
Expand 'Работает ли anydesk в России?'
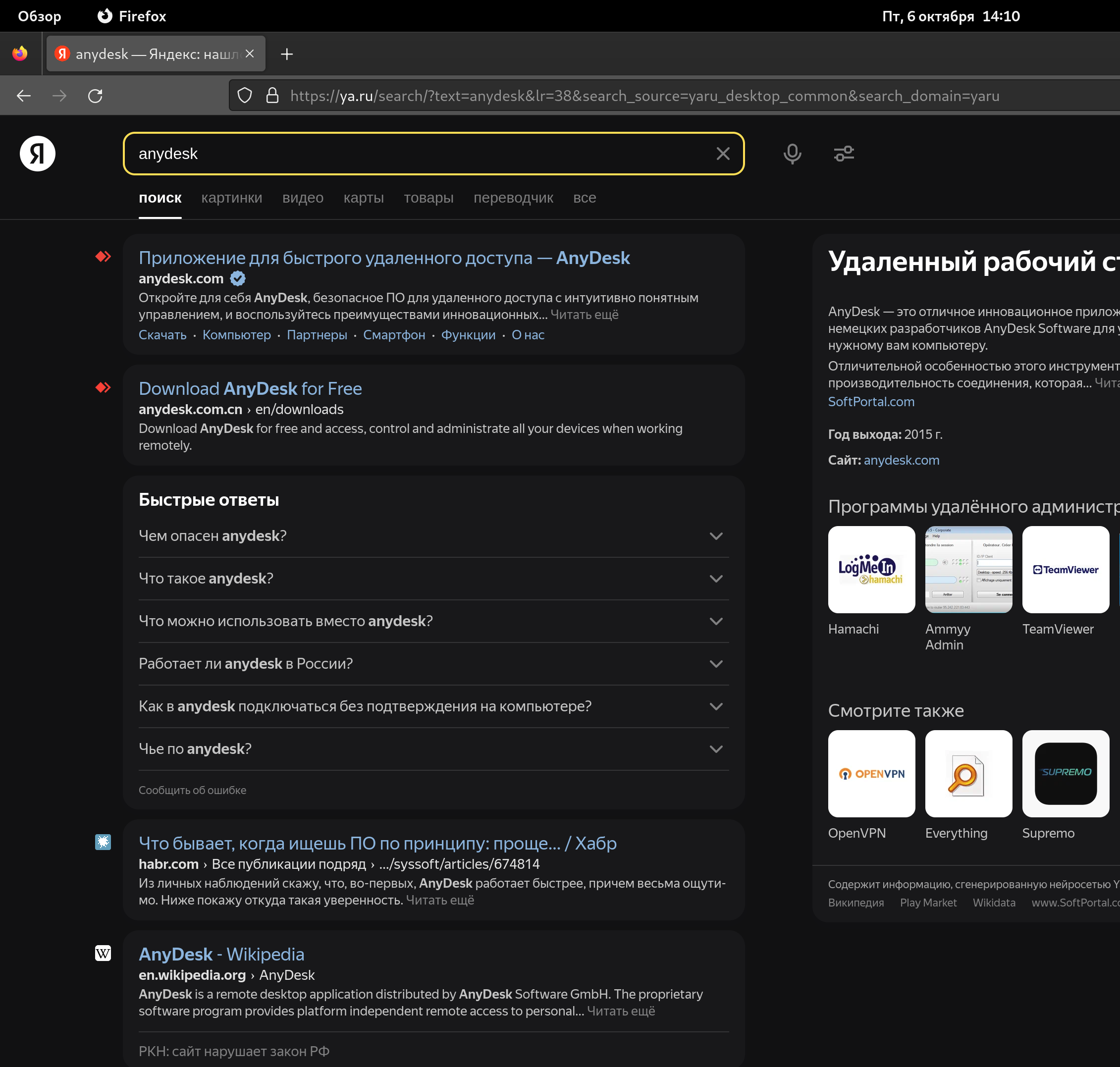pyautogui.click(x=433, y=664)
